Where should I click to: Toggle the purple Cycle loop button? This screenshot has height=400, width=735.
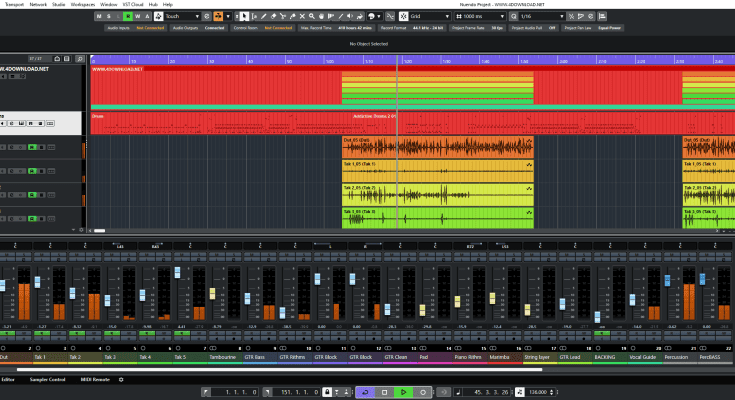(x=367, y=392)
